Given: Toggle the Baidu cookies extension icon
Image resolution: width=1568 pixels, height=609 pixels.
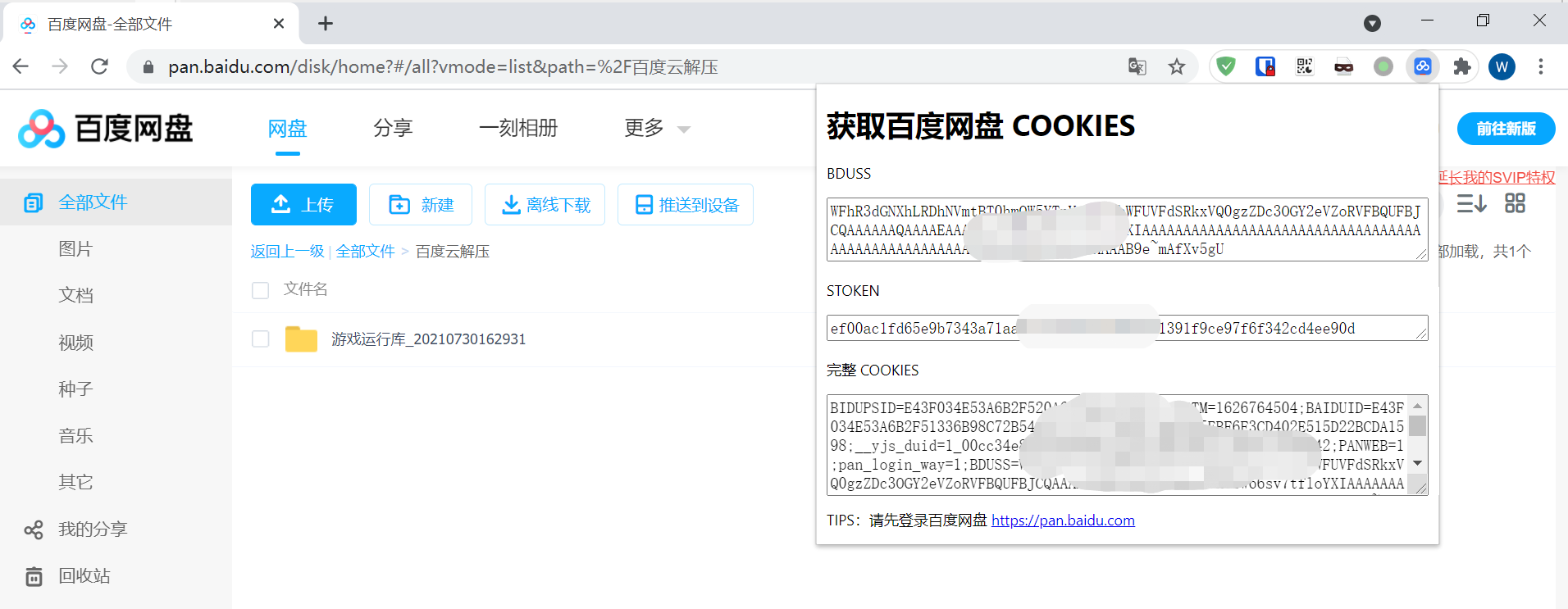Looking at the screenshot, I should (1423, 66).
